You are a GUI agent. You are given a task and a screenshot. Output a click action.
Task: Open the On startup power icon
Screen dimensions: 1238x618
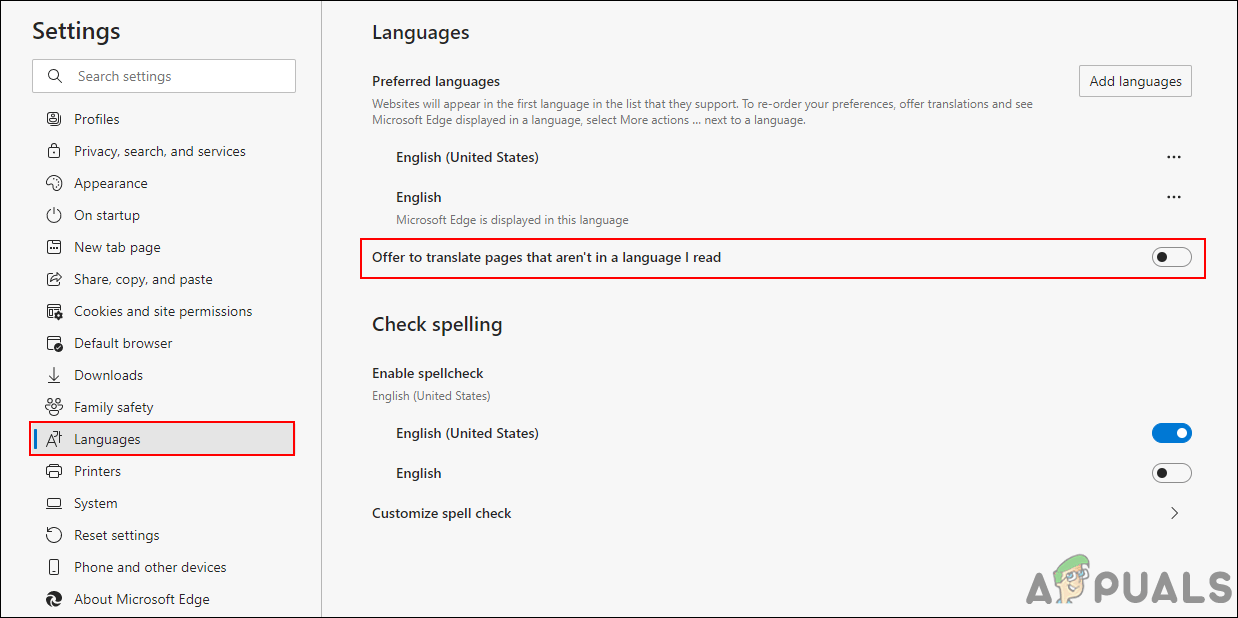pos(54,214)
